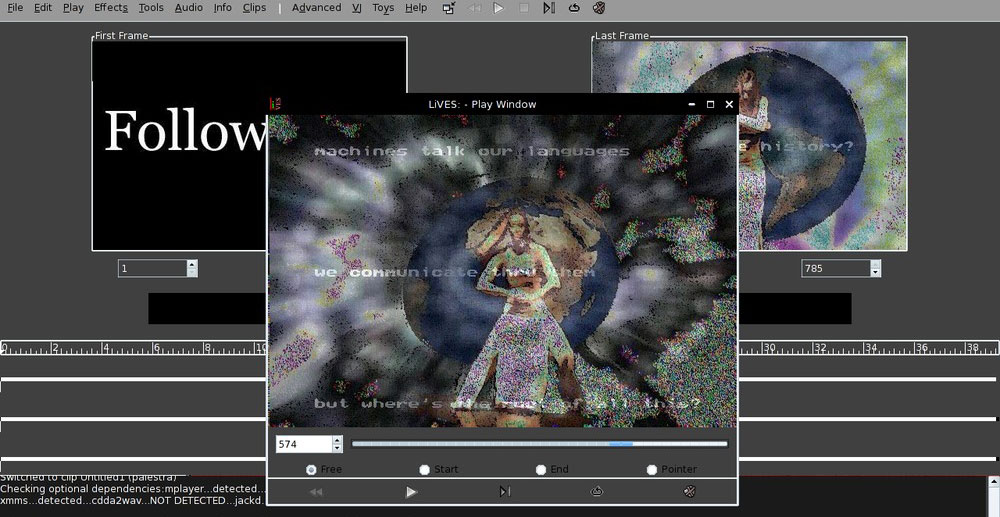Click the frame position slider in the Play Window
The image size is (1000, 517).
click(539, 444)
